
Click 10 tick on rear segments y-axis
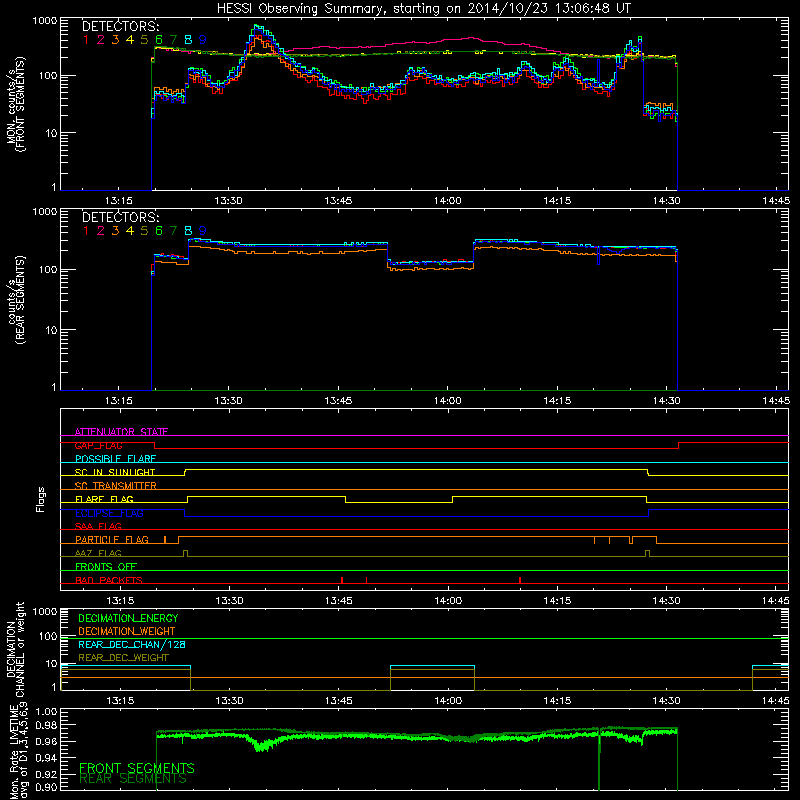tap(51, 330)
